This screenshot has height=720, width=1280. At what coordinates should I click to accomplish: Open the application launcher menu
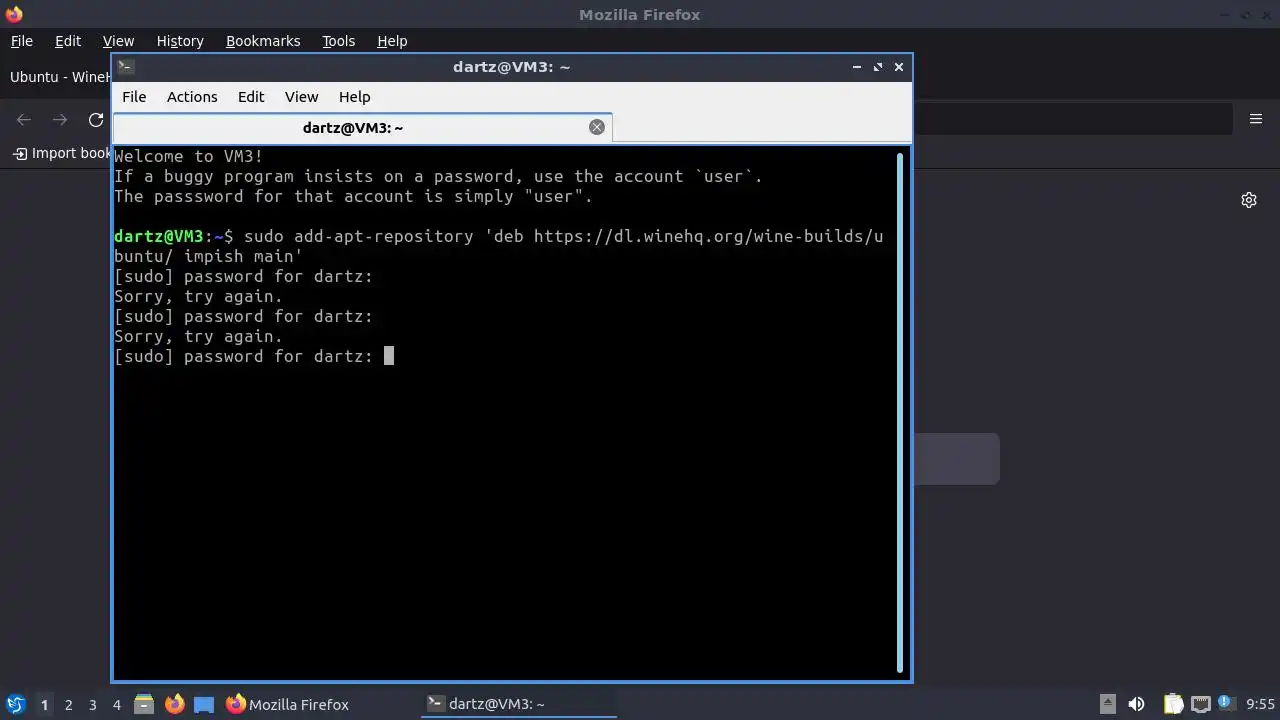(15, 704)
